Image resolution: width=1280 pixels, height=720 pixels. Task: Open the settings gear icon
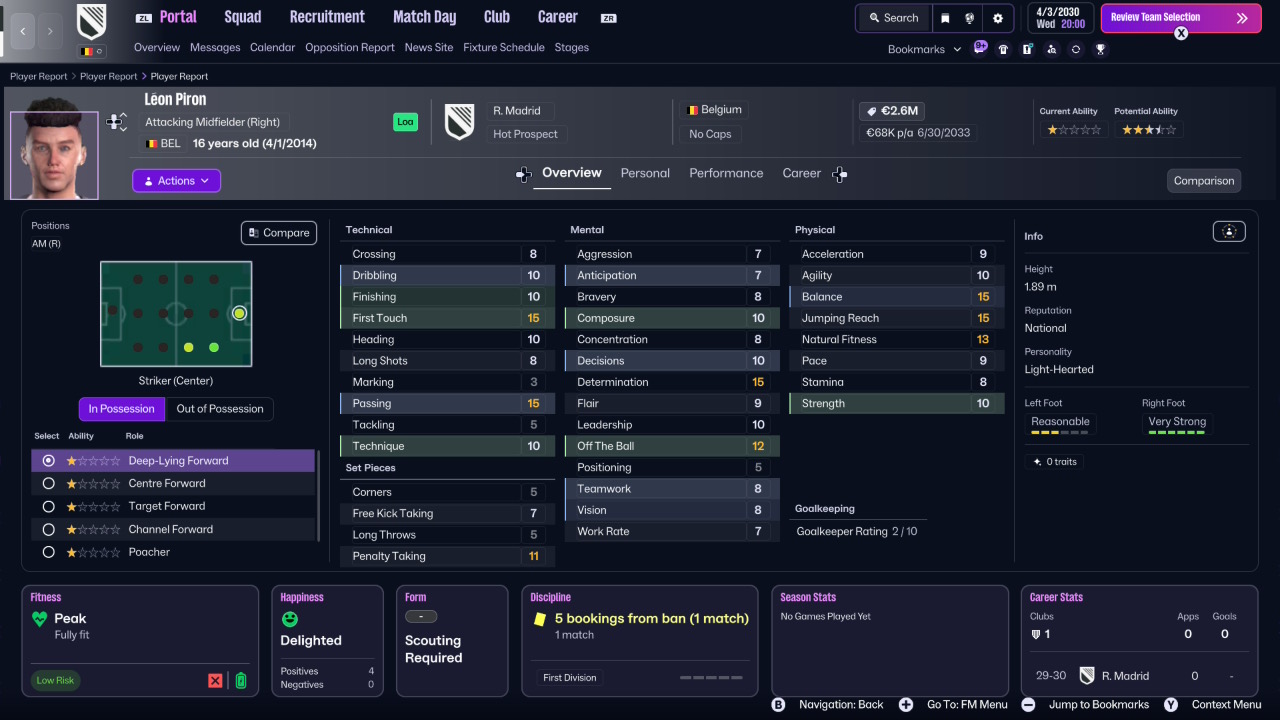pos(997,18)
